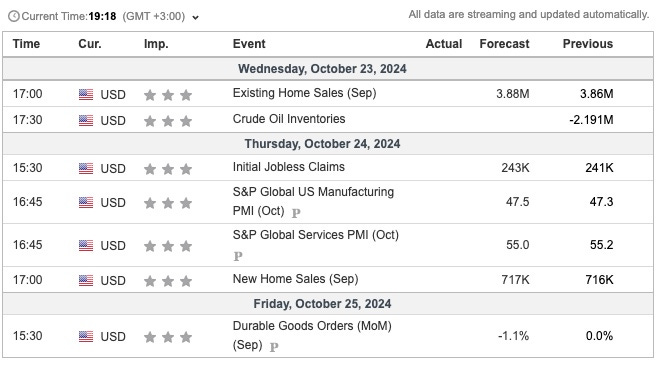Click the Imp. column header
This screenshot has height=366, width=663.
pos(156,44)
